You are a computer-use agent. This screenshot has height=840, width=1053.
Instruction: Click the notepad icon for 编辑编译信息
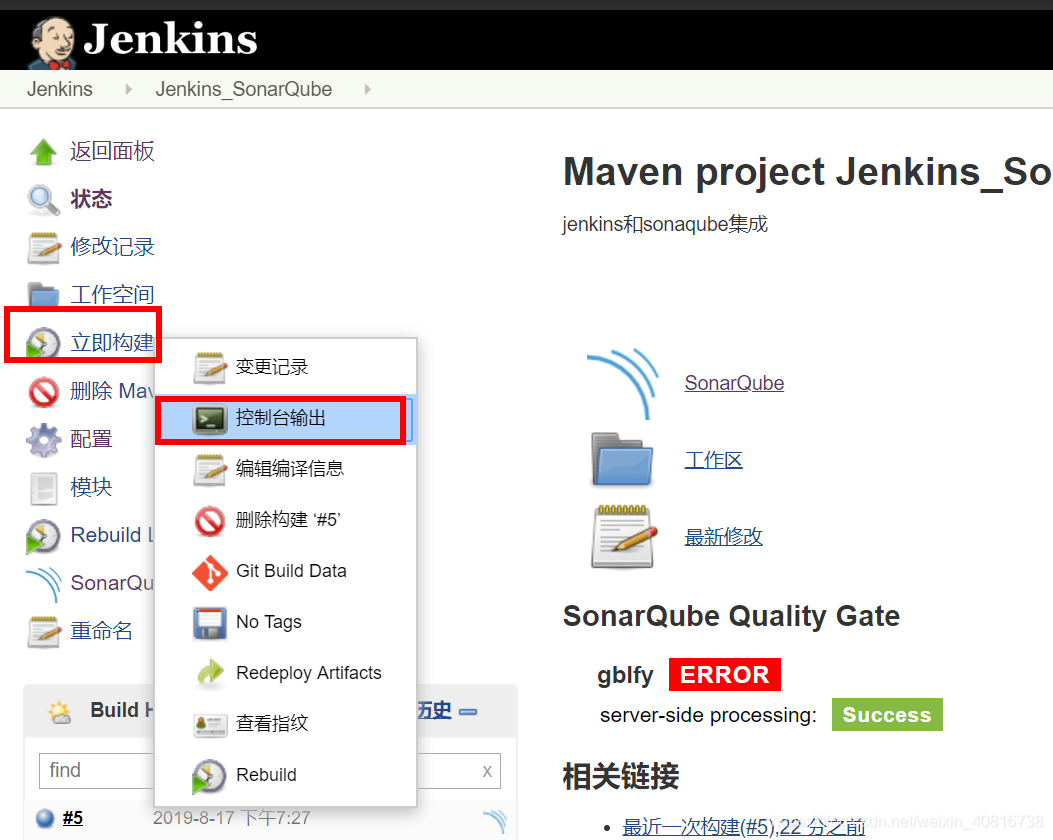point(210,469)
